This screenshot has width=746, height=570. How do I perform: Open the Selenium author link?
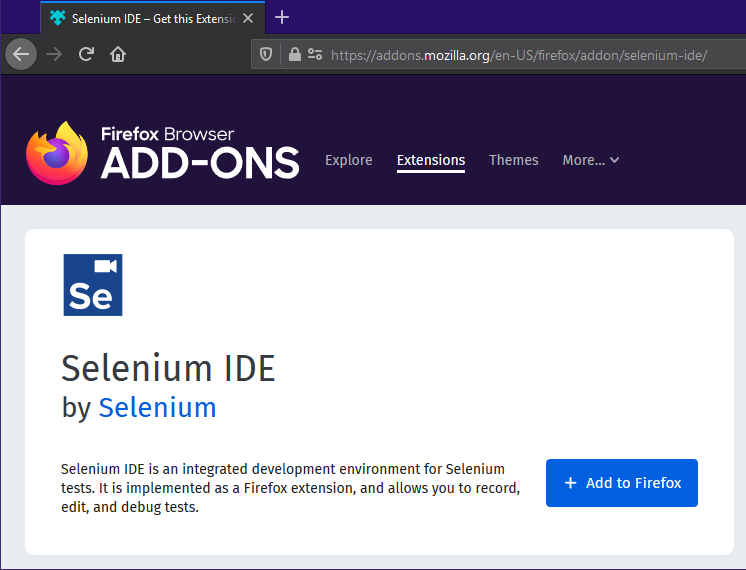coord(157,408)
